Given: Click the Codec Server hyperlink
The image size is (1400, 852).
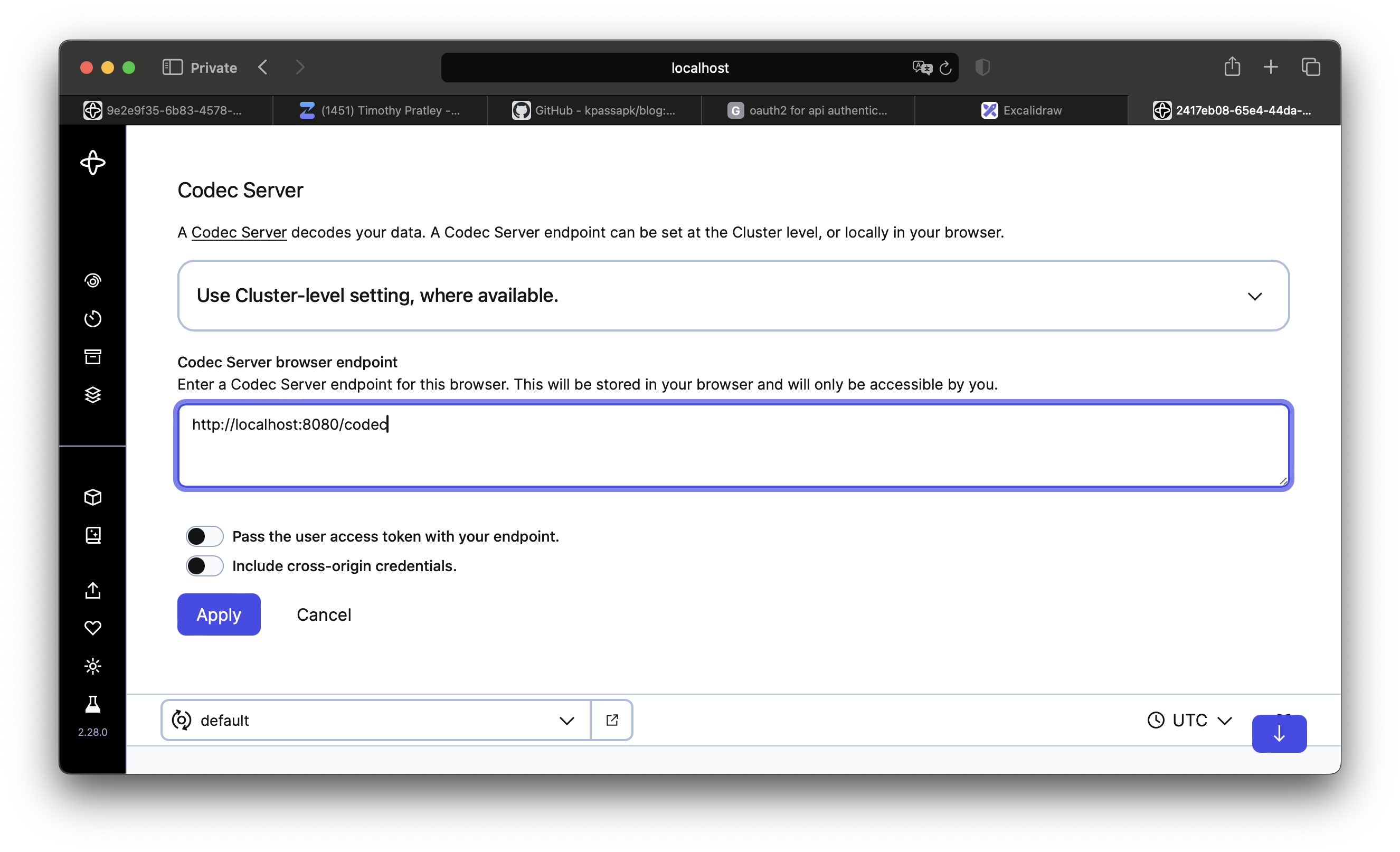Looking at the screenshot, I should click(x=239, y=232).
